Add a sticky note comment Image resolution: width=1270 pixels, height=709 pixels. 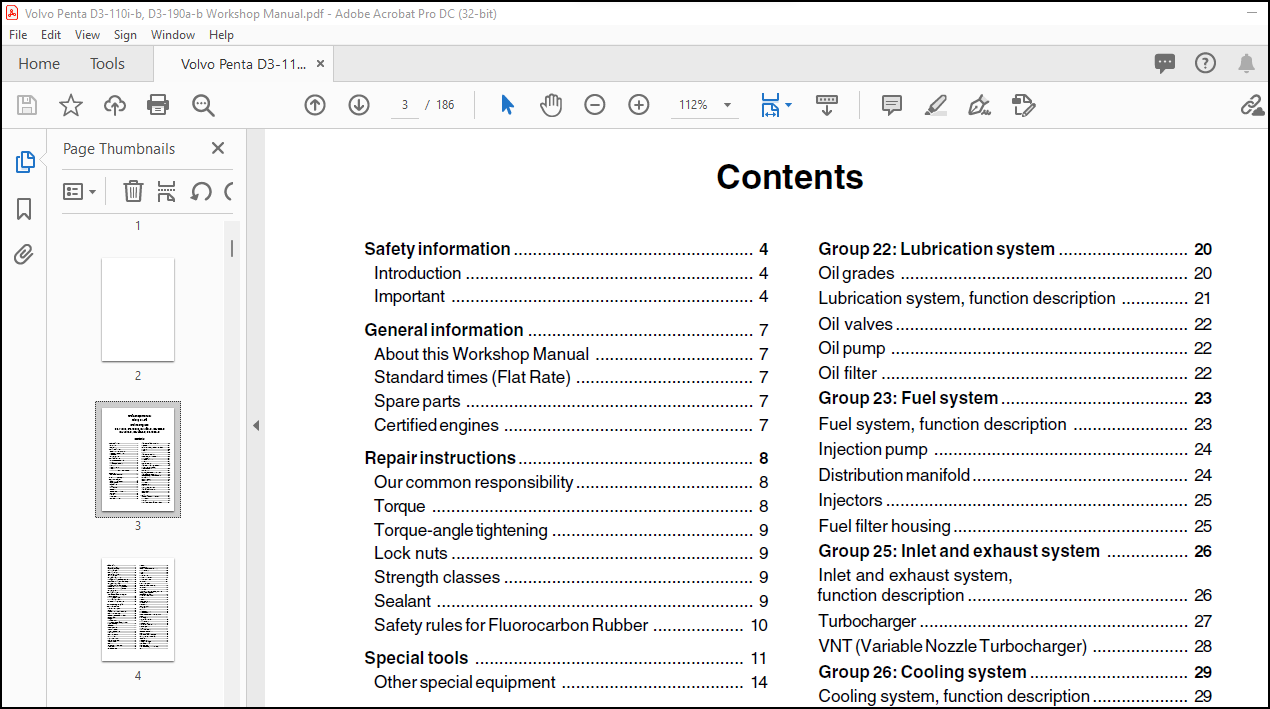(x=892, y=105)
